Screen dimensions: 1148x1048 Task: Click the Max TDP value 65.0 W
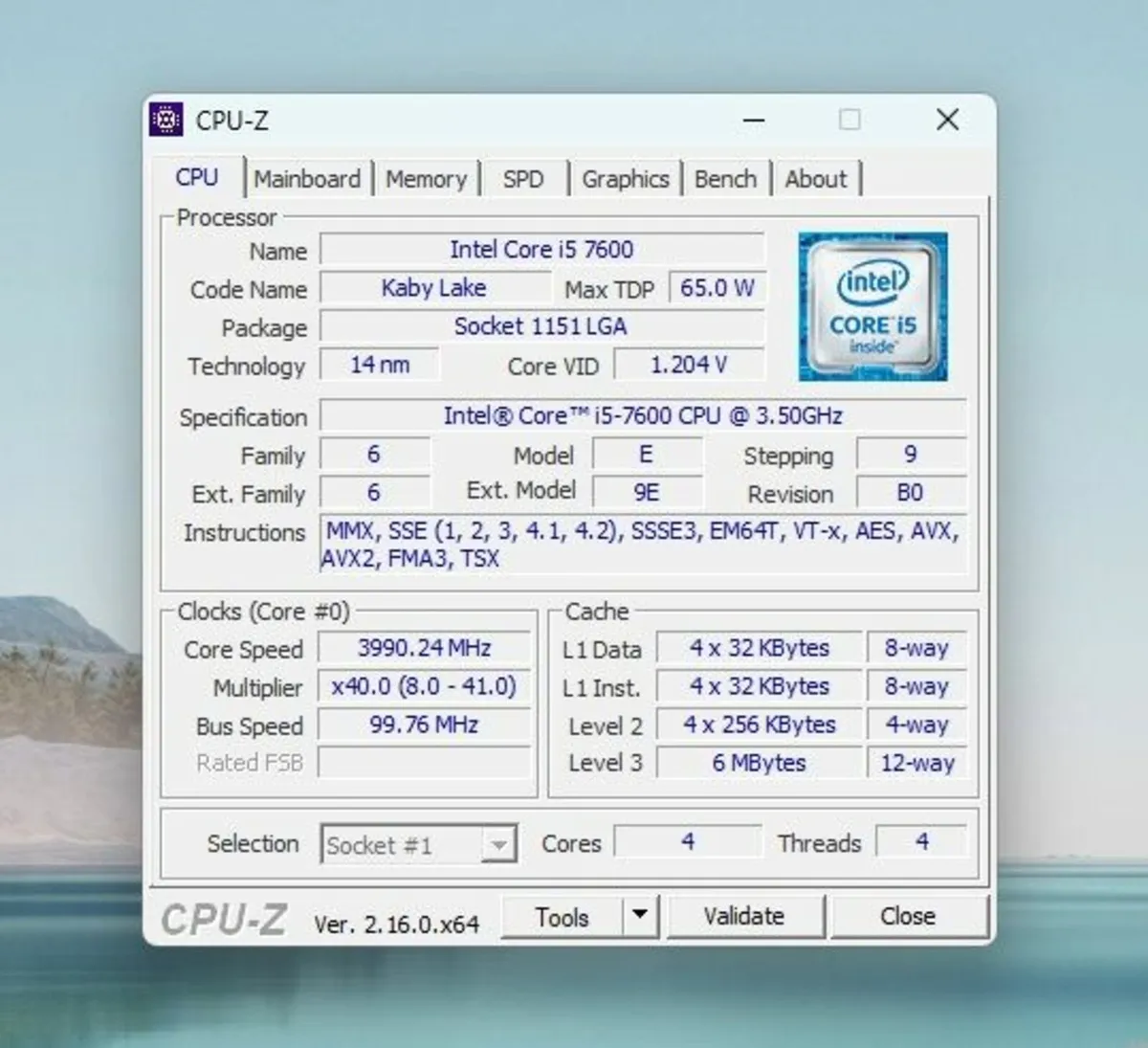(717, 288)
